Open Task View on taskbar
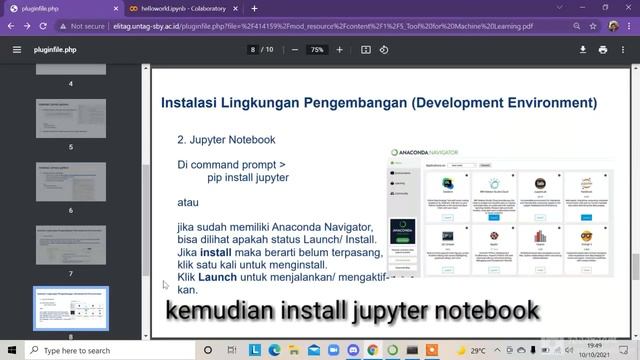 (x=232, y=350)
